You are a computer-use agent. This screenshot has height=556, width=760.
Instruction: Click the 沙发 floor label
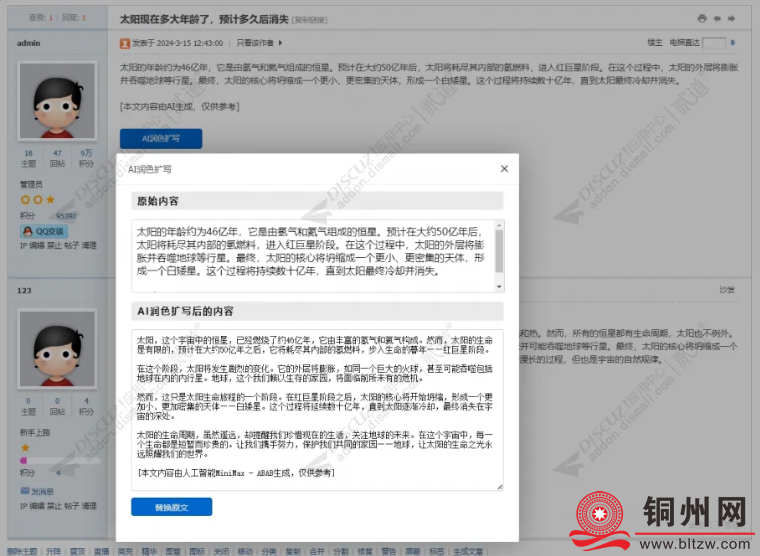727,290
